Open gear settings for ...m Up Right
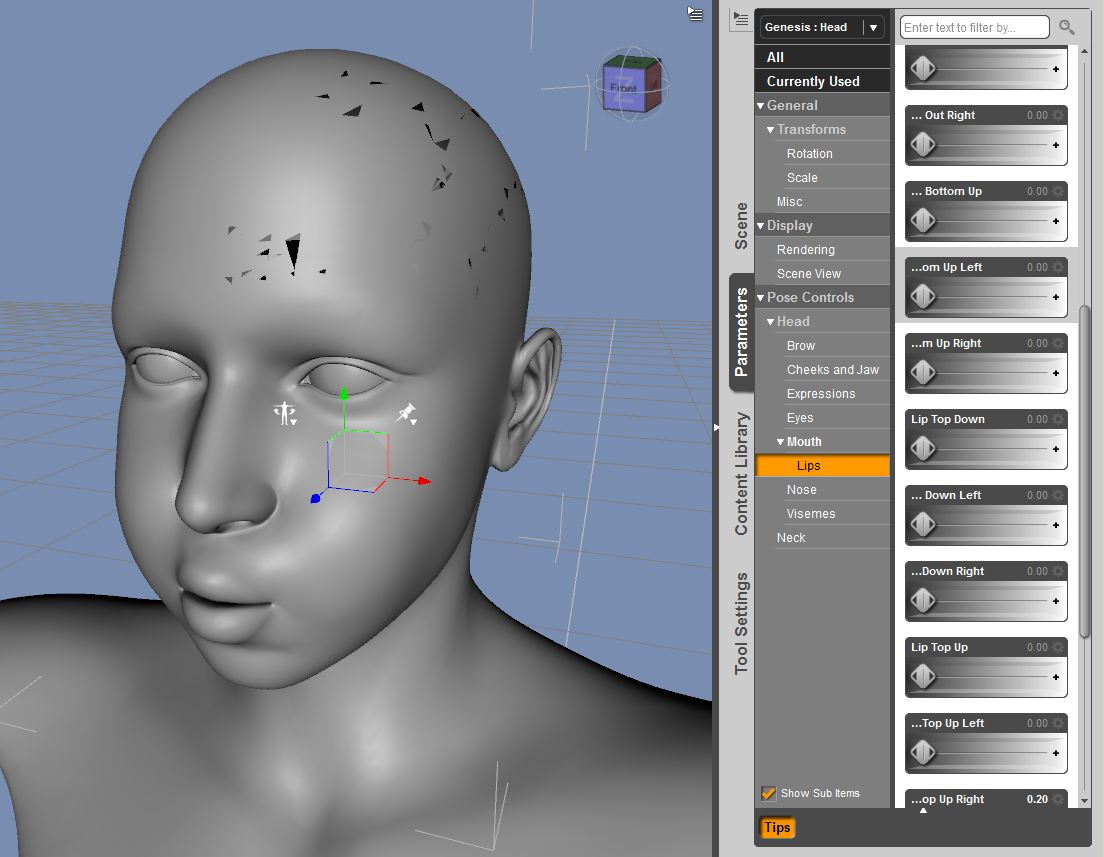This screenshot has width=1104, height=857. [1058, 343]
